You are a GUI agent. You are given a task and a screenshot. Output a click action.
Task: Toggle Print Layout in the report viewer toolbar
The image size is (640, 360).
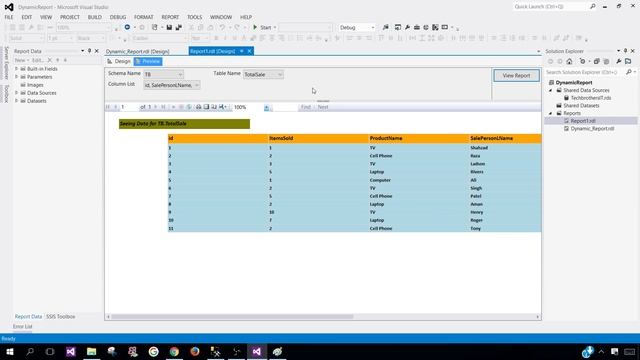pos(207,107)
